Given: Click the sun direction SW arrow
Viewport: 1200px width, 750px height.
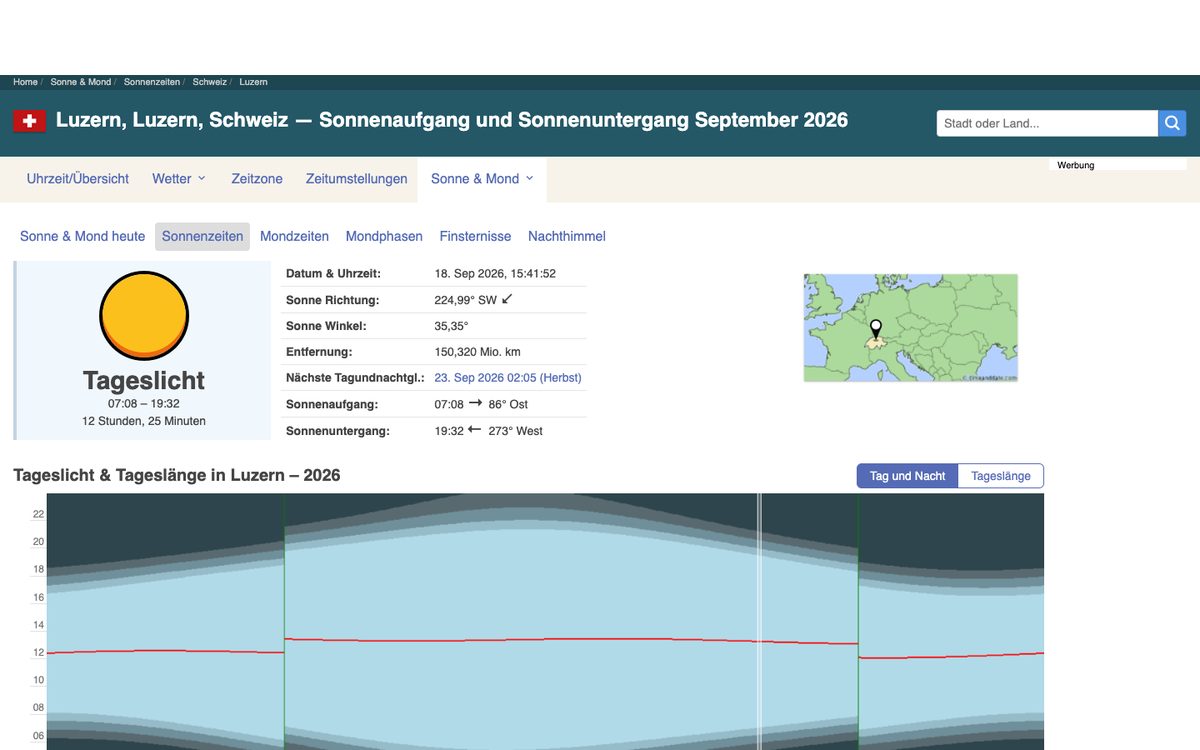Looking at the screenshot, I should pos(507,299).
